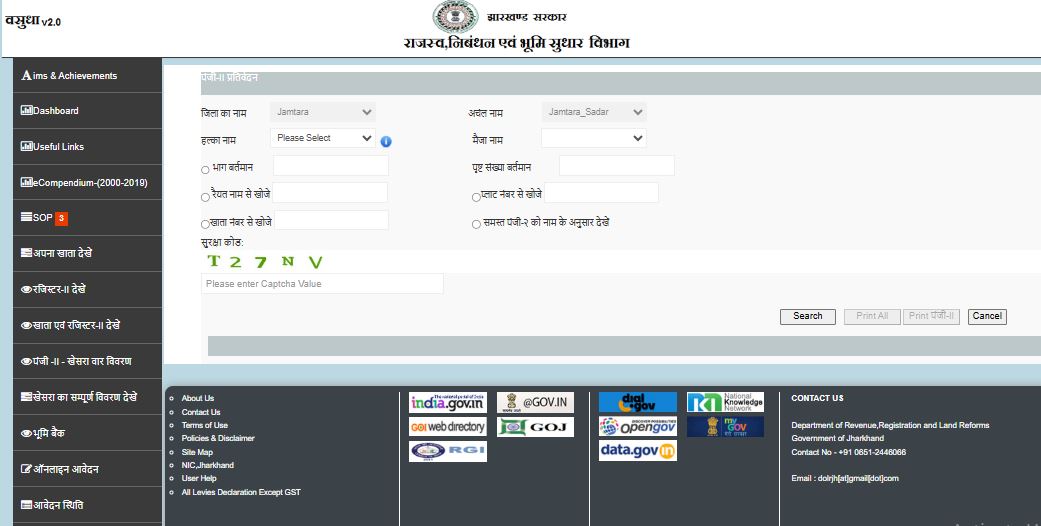Open the RGI logo link

coord(447,451)
